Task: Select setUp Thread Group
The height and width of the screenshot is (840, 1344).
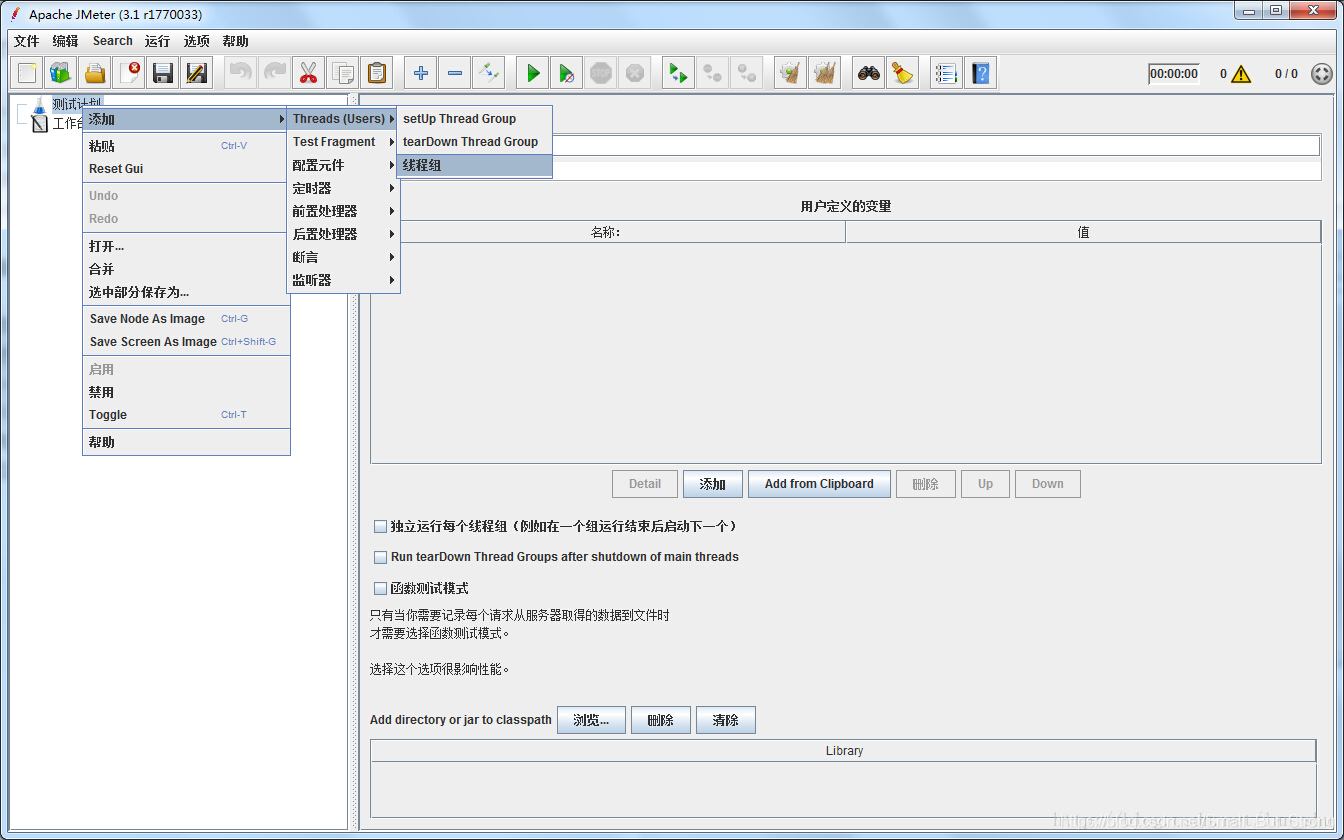Action: click(474, 119)
